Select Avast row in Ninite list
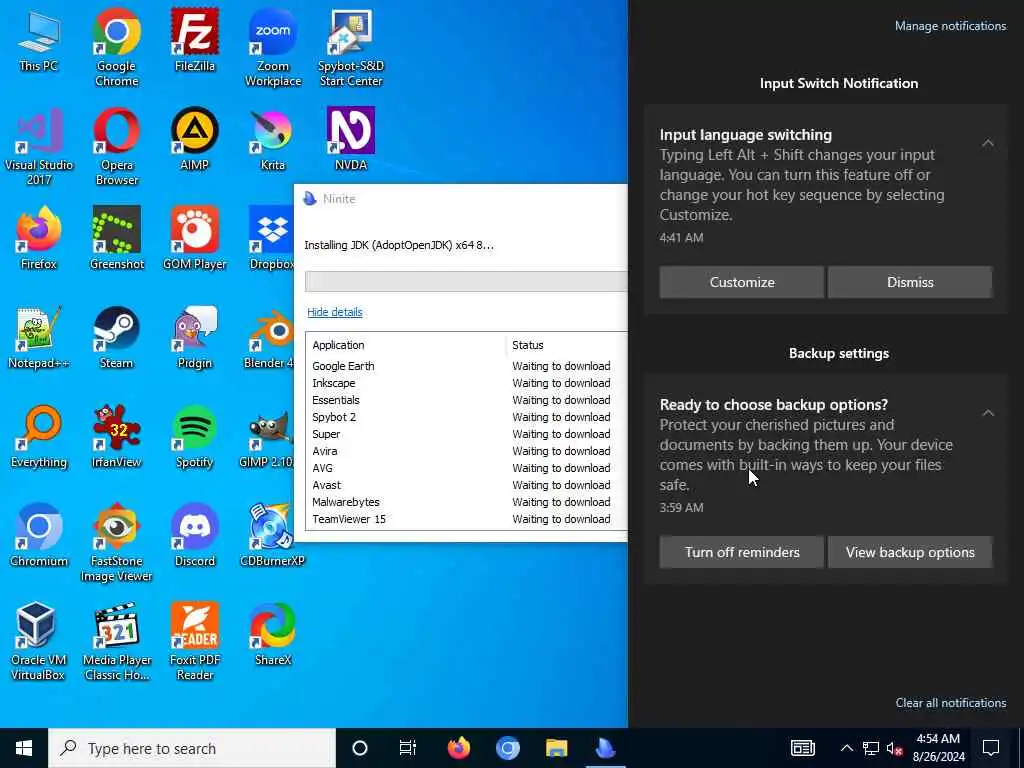Viewport: 1024px width, 768px height. click(x=466, y=485)
